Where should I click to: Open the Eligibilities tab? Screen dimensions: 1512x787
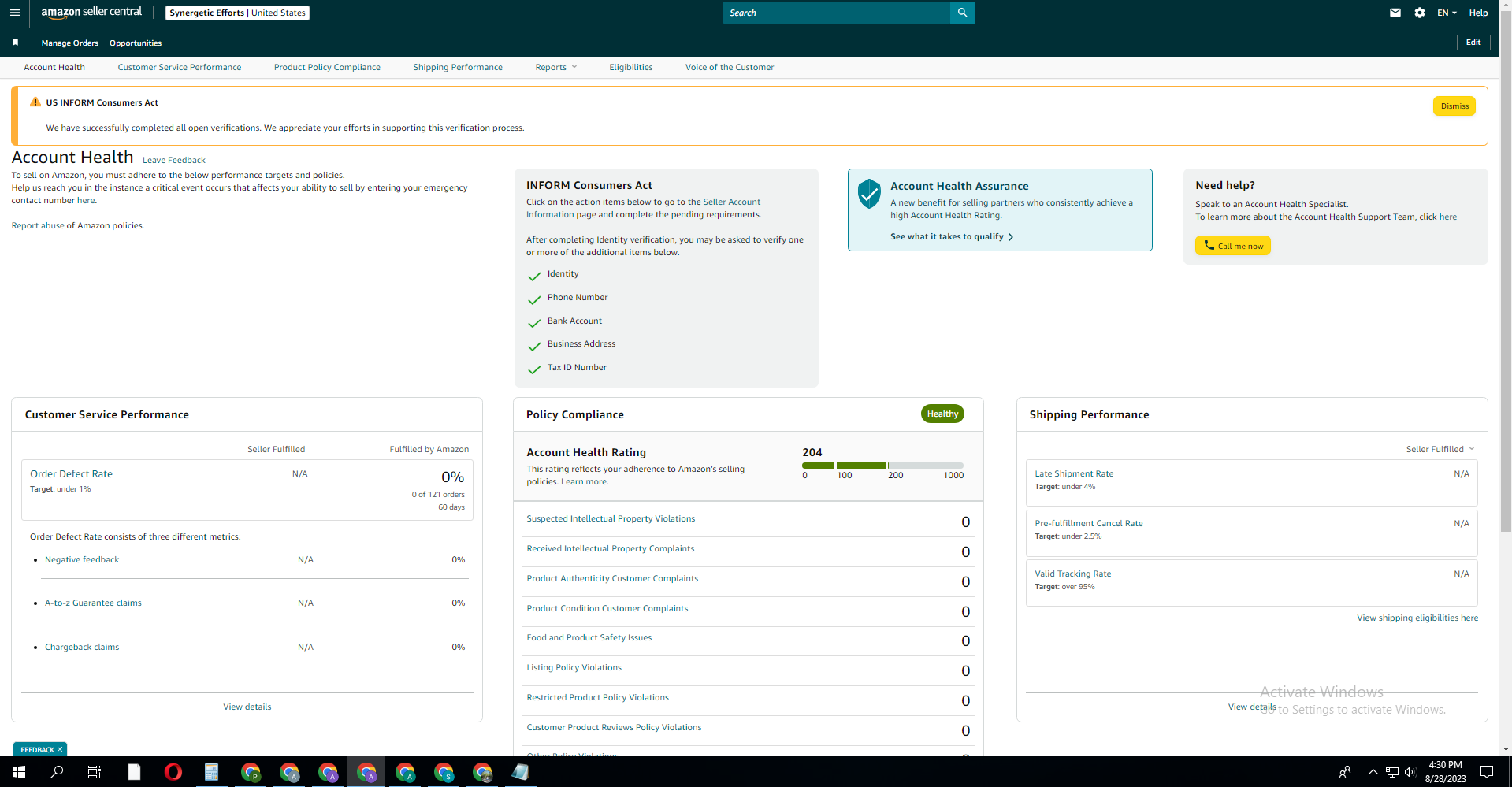[631, 67]
